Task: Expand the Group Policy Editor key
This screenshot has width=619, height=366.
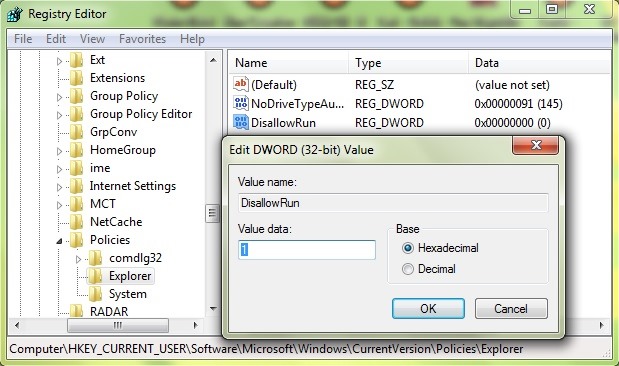Action: 59,115
